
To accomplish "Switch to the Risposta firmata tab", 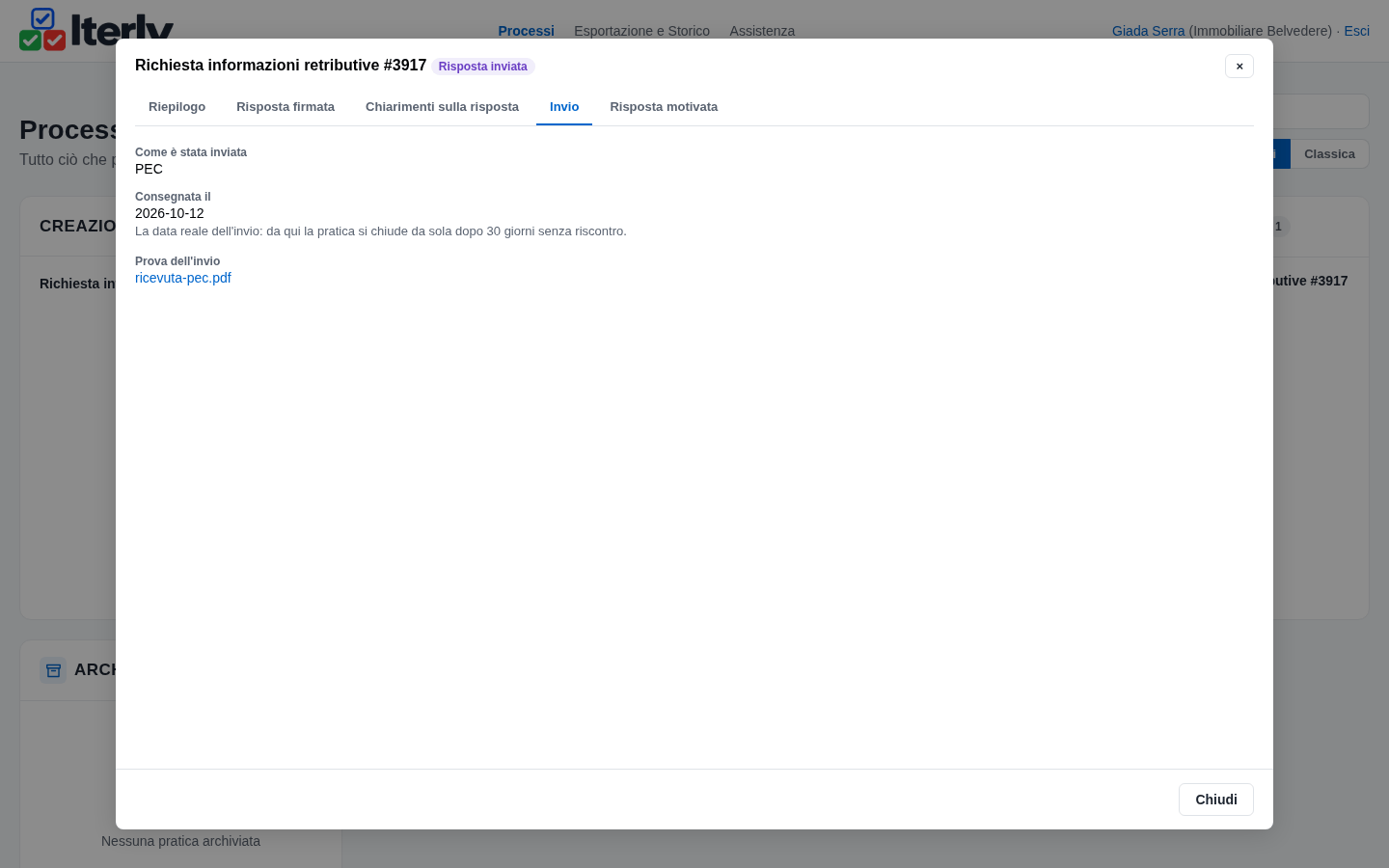I will click(286, 107).
